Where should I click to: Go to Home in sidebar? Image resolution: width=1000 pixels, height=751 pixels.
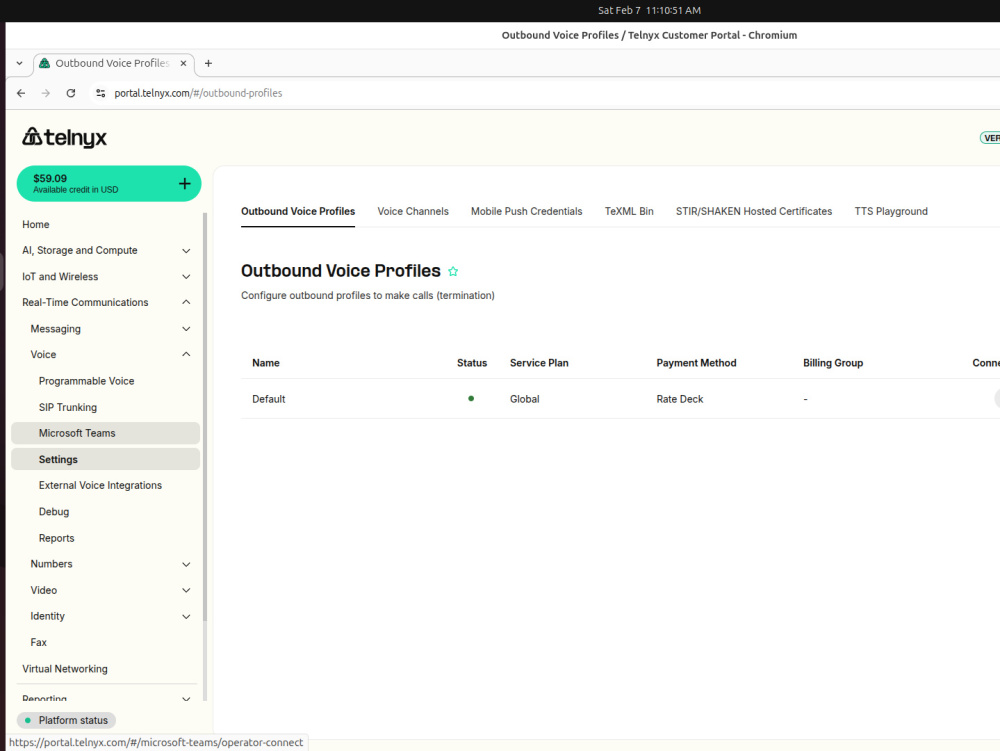(x=36, y=224)
